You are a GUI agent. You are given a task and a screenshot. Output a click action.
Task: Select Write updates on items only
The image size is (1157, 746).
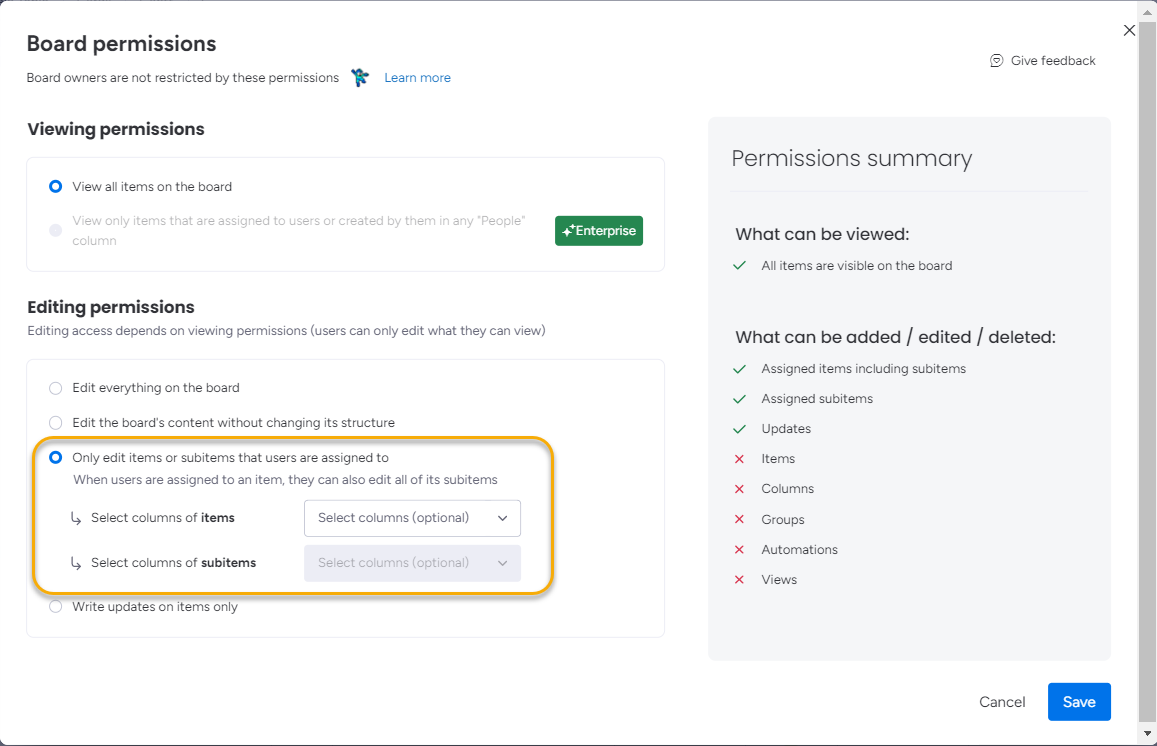point(56,607)
